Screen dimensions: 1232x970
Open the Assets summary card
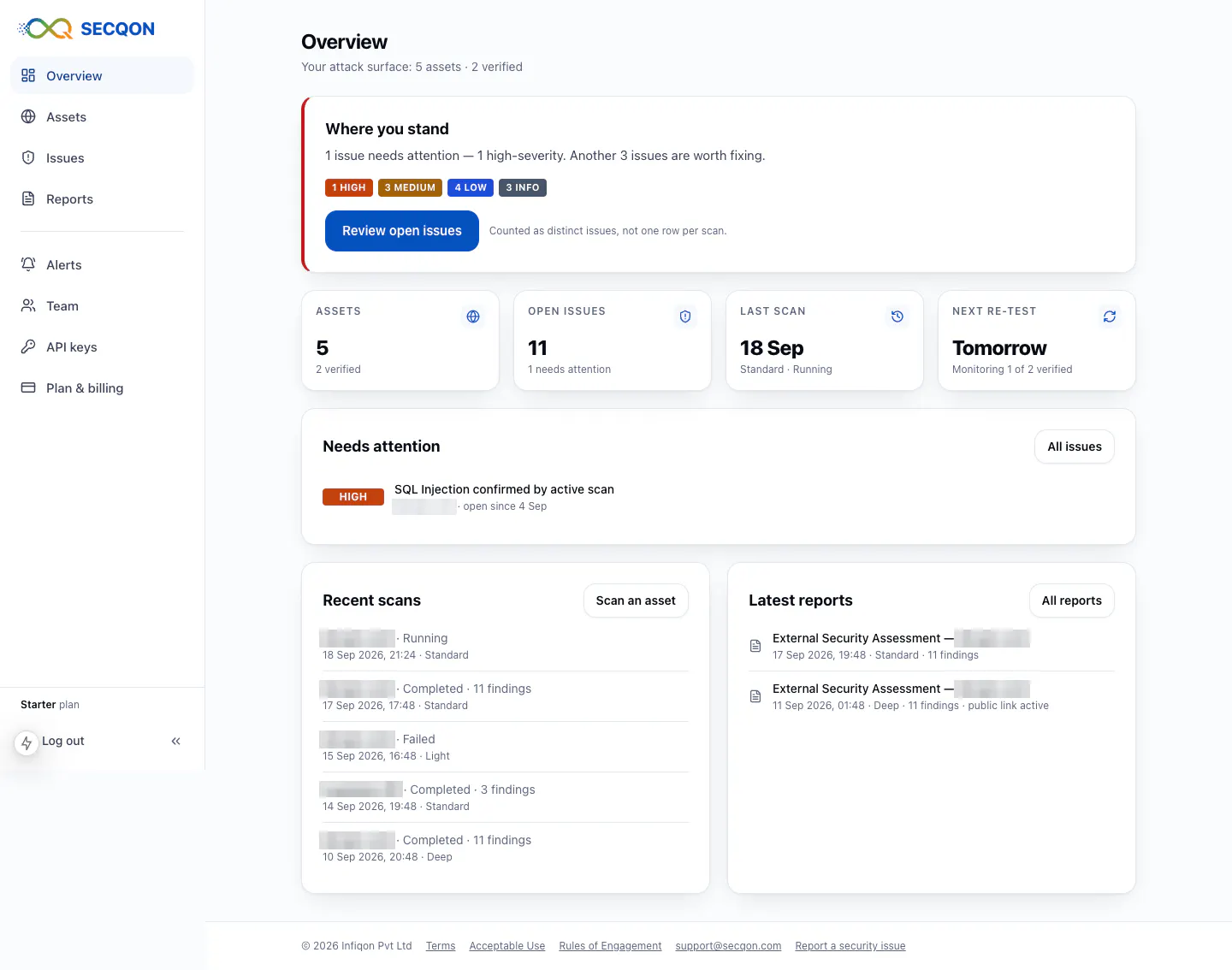(x=400, y=340)
